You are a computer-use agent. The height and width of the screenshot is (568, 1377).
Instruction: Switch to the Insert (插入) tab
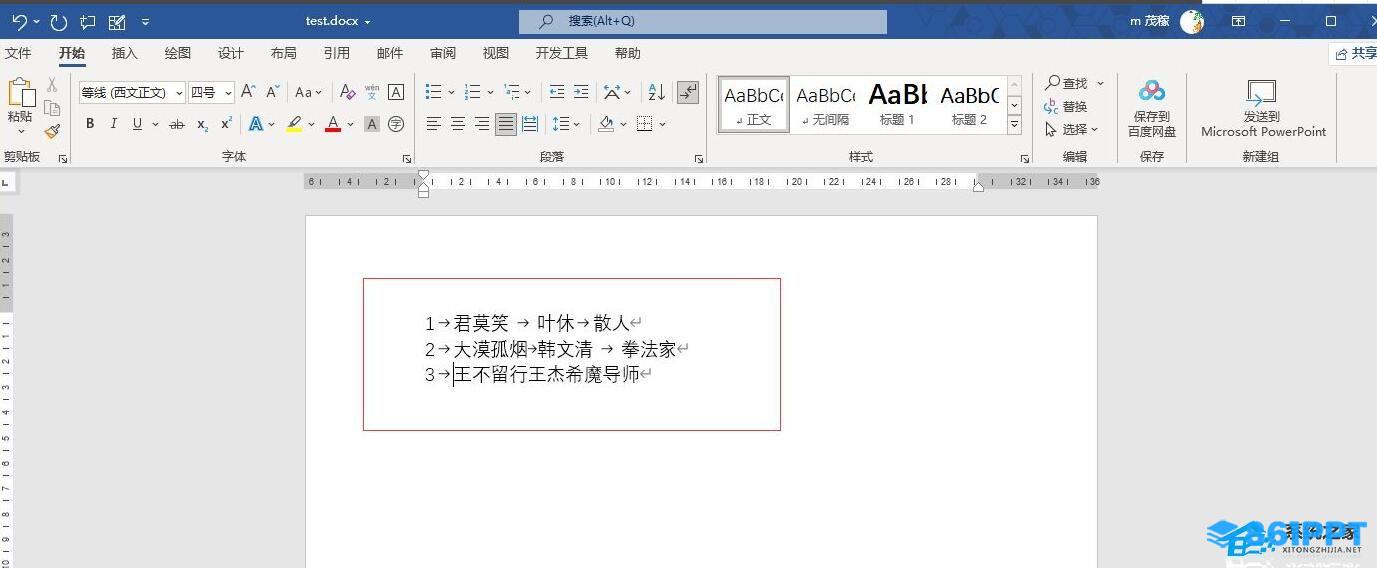(x=125, y=53)
